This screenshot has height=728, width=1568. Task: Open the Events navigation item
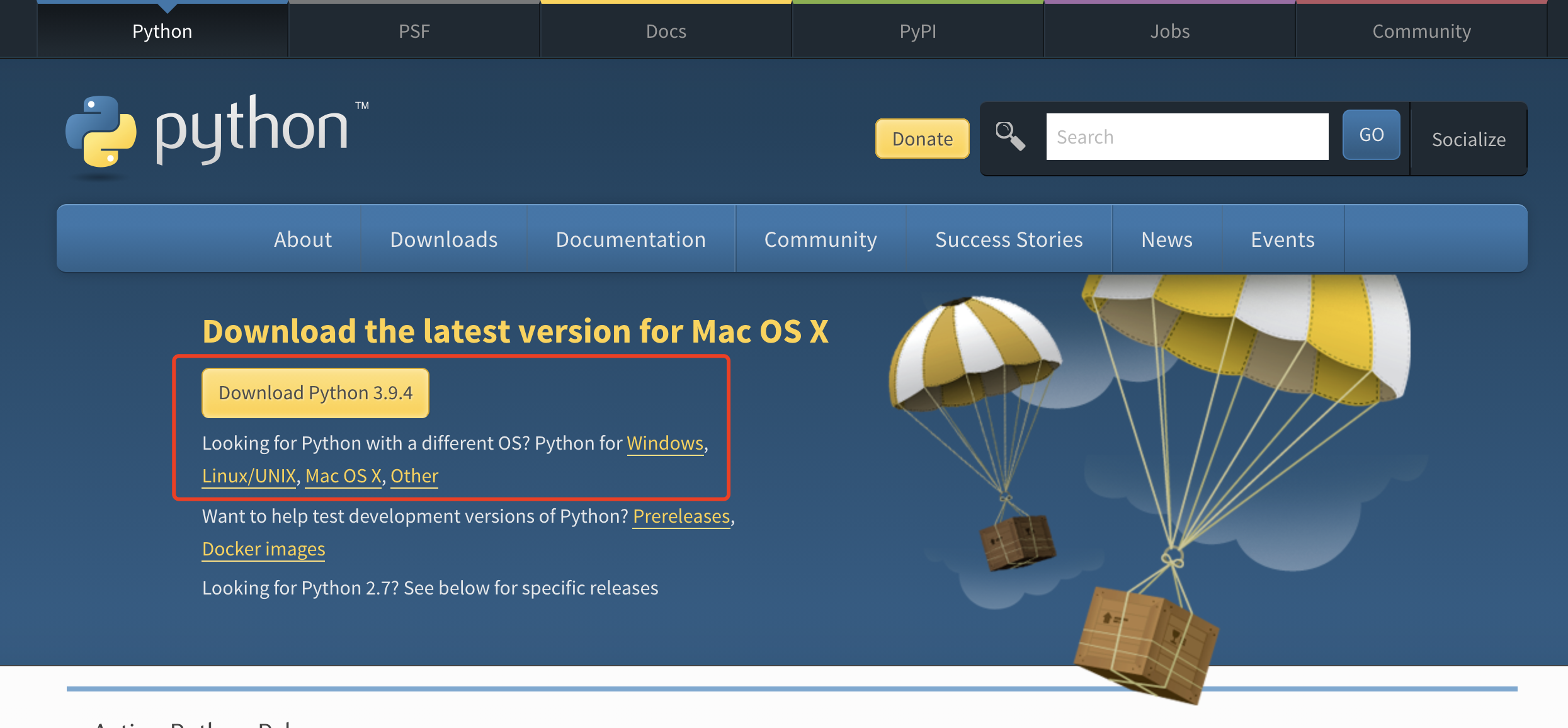point(1282,239)
